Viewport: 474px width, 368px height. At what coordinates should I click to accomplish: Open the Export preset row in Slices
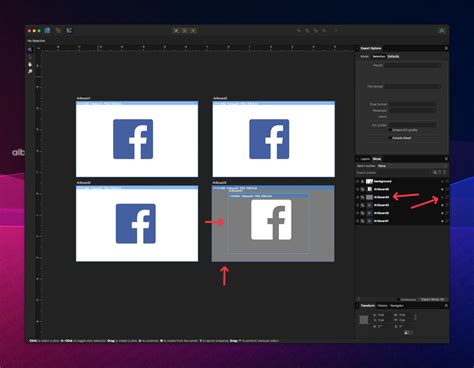pos(394,172)
